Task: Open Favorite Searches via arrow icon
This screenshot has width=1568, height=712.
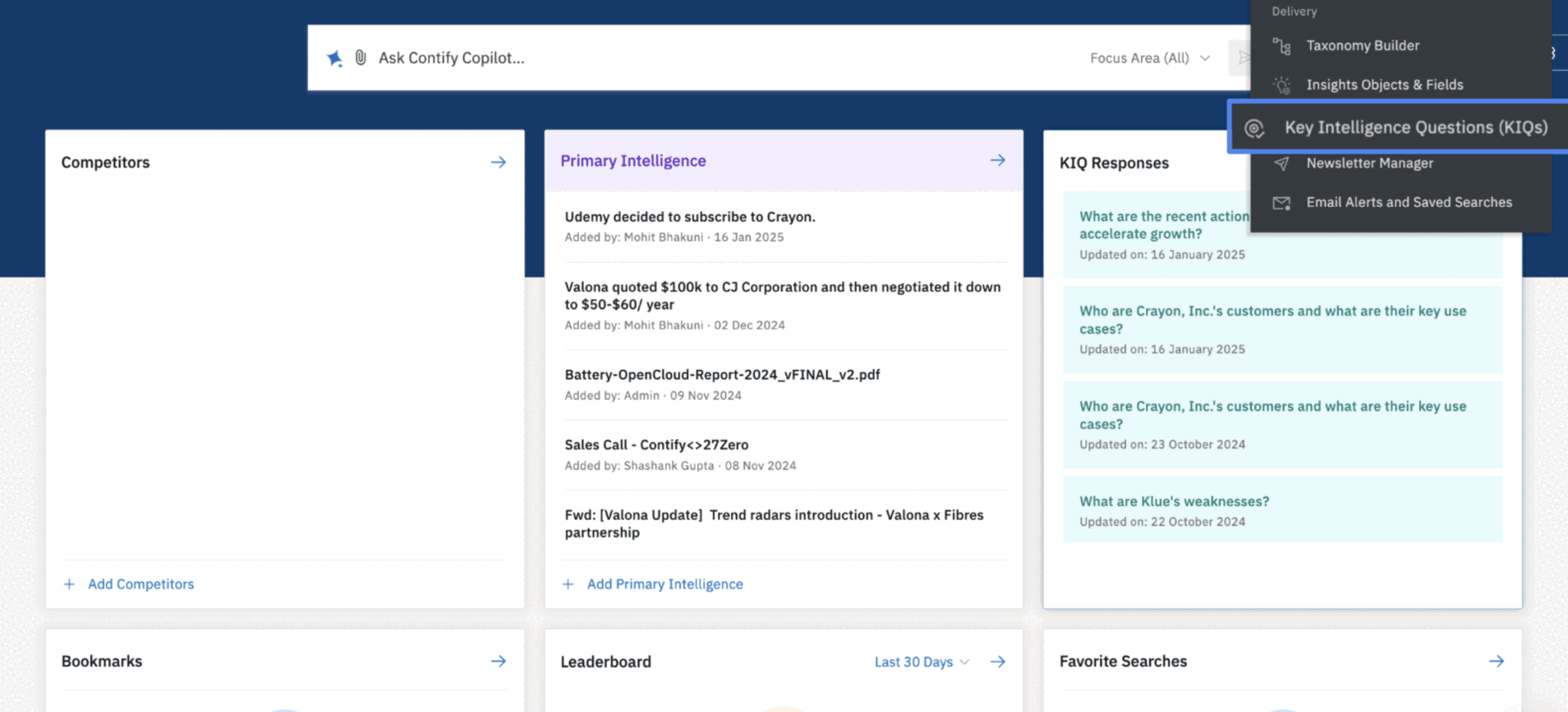Action: (x=1496, y=661)
